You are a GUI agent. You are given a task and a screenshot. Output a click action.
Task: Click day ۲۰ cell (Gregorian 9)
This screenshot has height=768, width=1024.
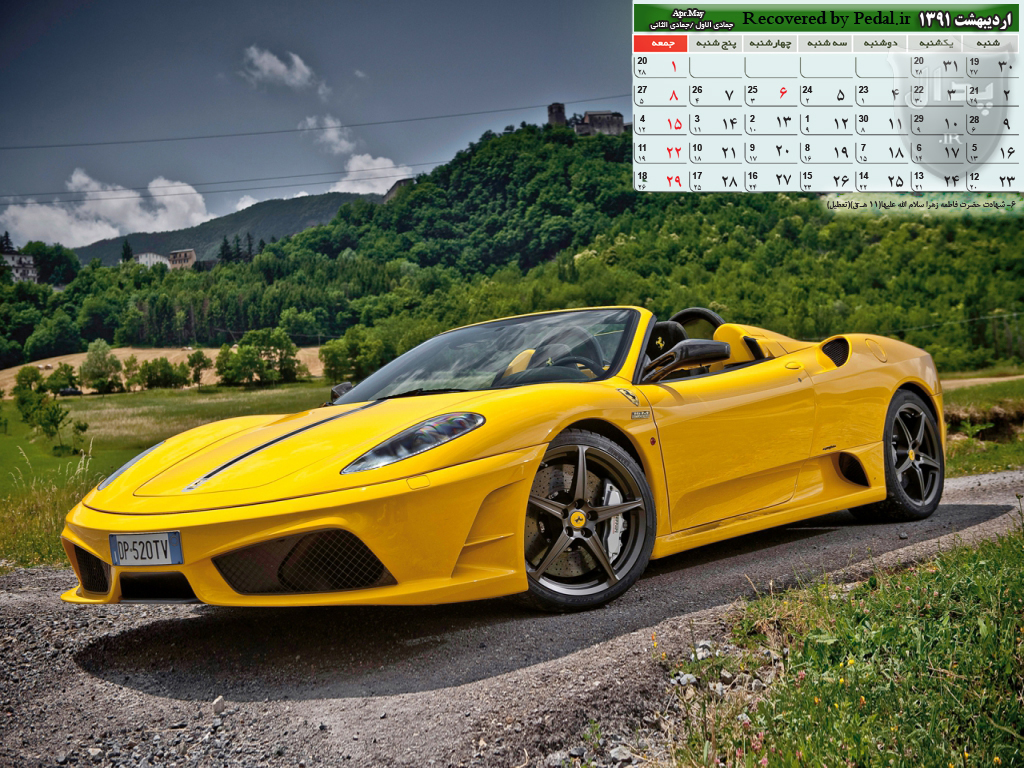[x=771, y=152]
